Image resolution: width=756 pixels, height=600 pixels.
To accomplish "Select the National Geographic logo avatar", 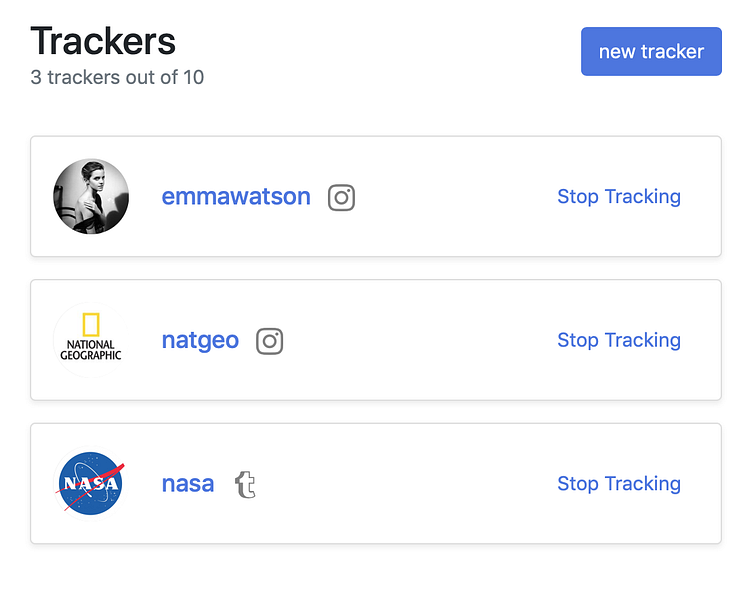I will pos(91,340).
